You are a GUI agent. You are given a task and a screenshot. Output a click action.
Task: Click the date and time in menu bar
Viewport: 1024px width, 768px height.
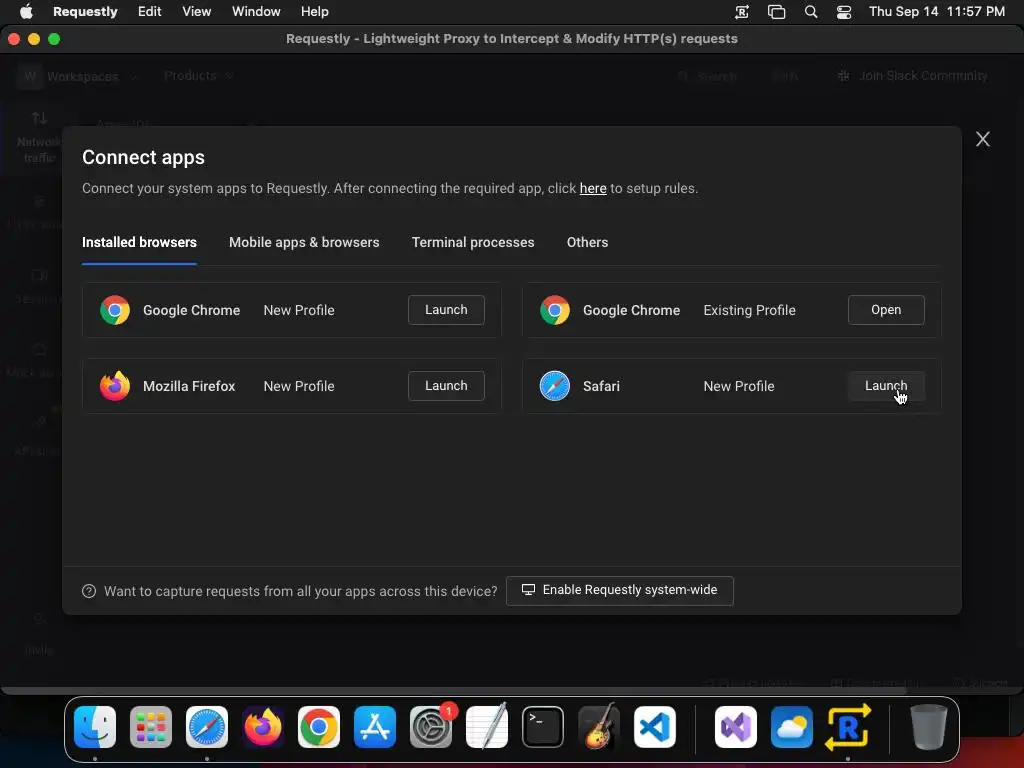[936, 11]
